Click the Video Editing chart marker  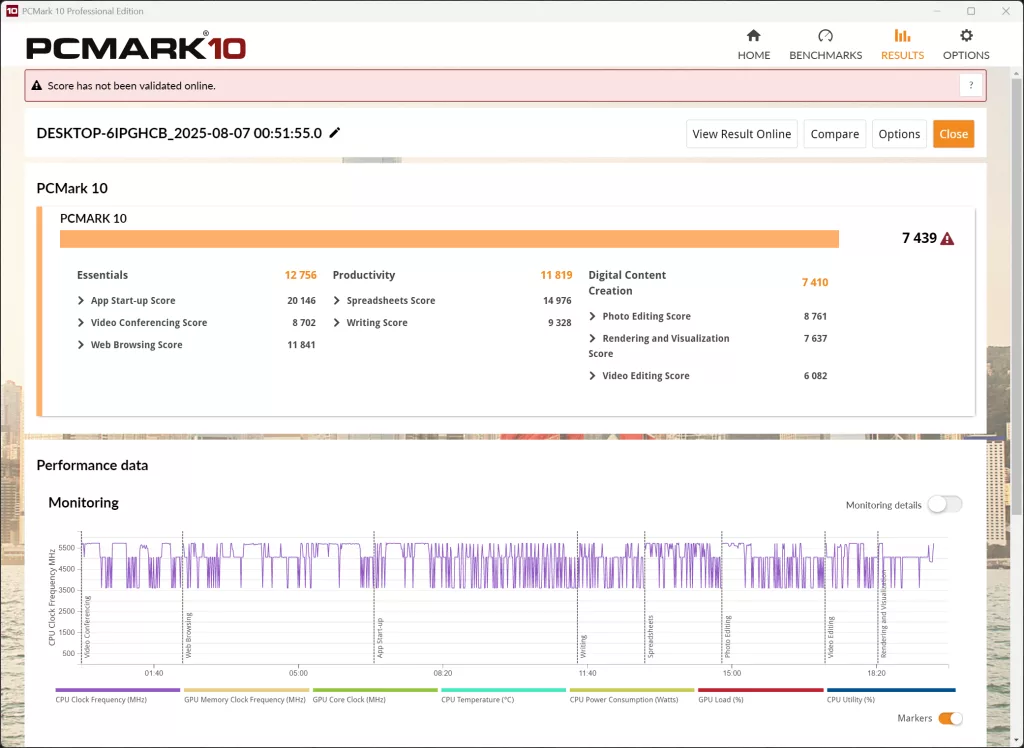[831, 637]
